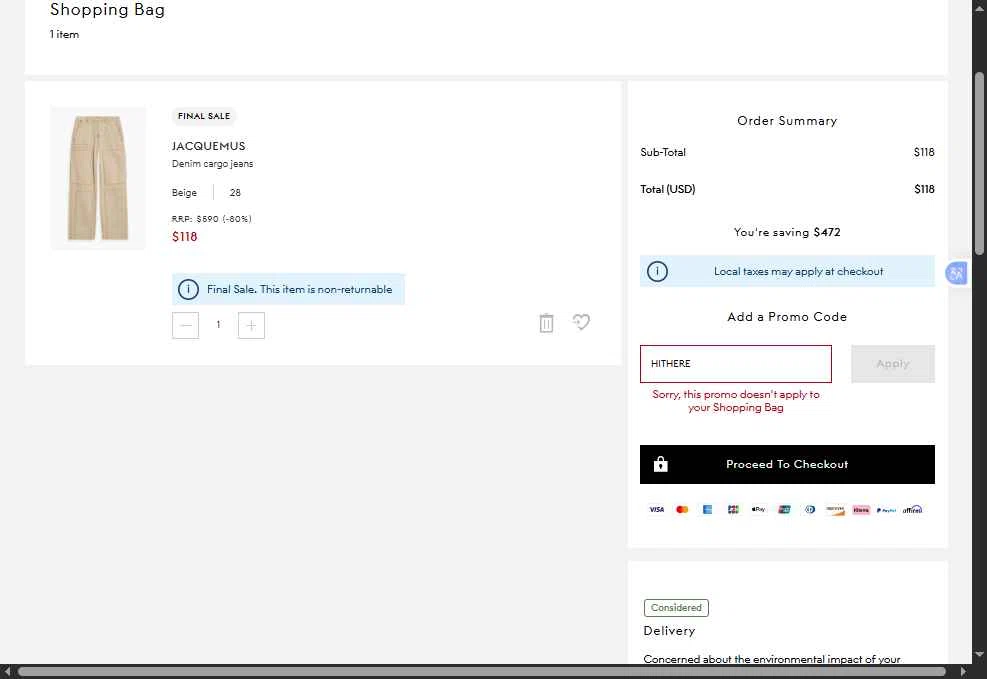Click the lock icon on checkout button
Viewport: 987px width, 679px height.
(660, 464)
